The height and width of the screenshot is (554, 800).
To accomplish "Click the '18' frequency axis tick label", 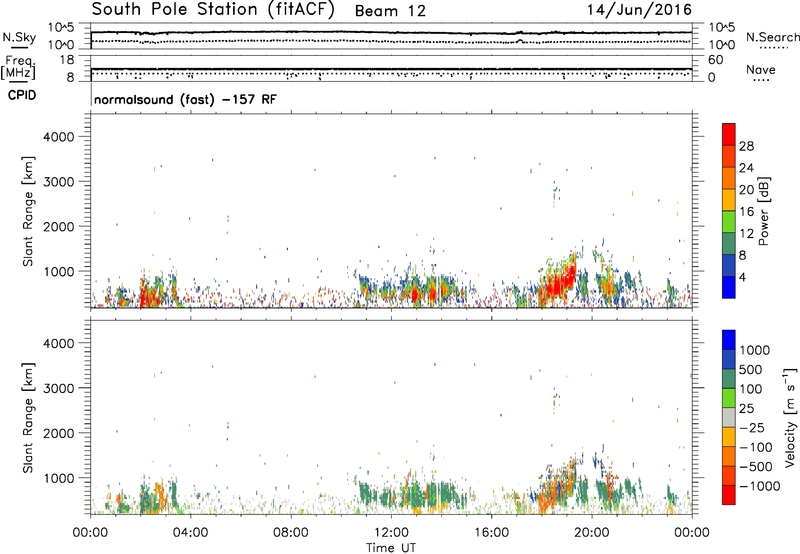I will tap(67, 60).
